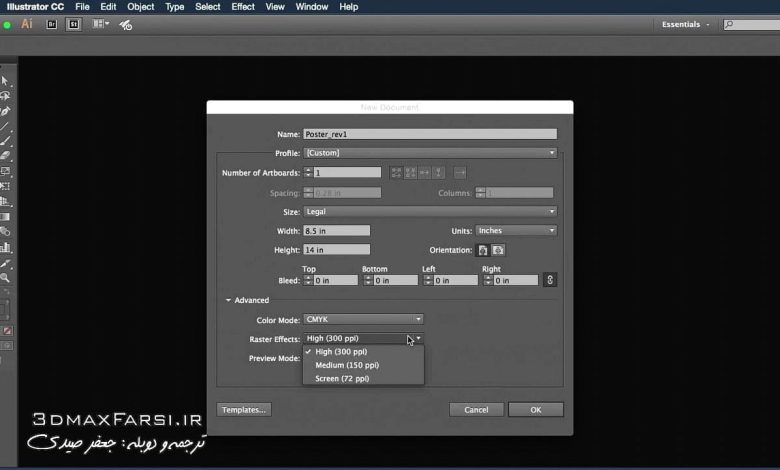
Task: Open the Edit menu
Action: click(108, 7)
